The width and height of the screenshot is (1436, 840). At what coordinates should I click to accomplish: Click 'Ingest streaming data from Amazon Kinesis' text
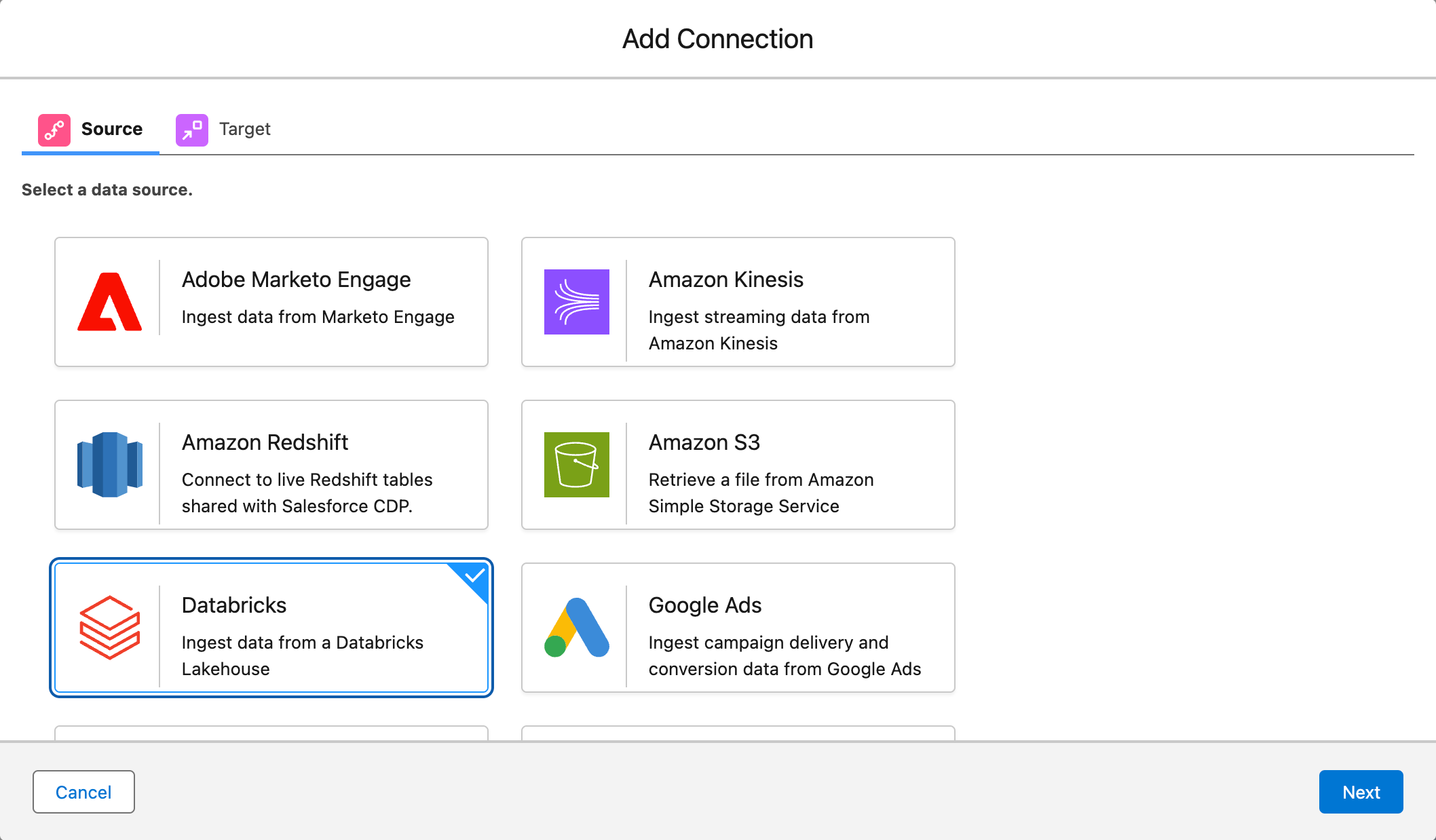tap(759, 330)
